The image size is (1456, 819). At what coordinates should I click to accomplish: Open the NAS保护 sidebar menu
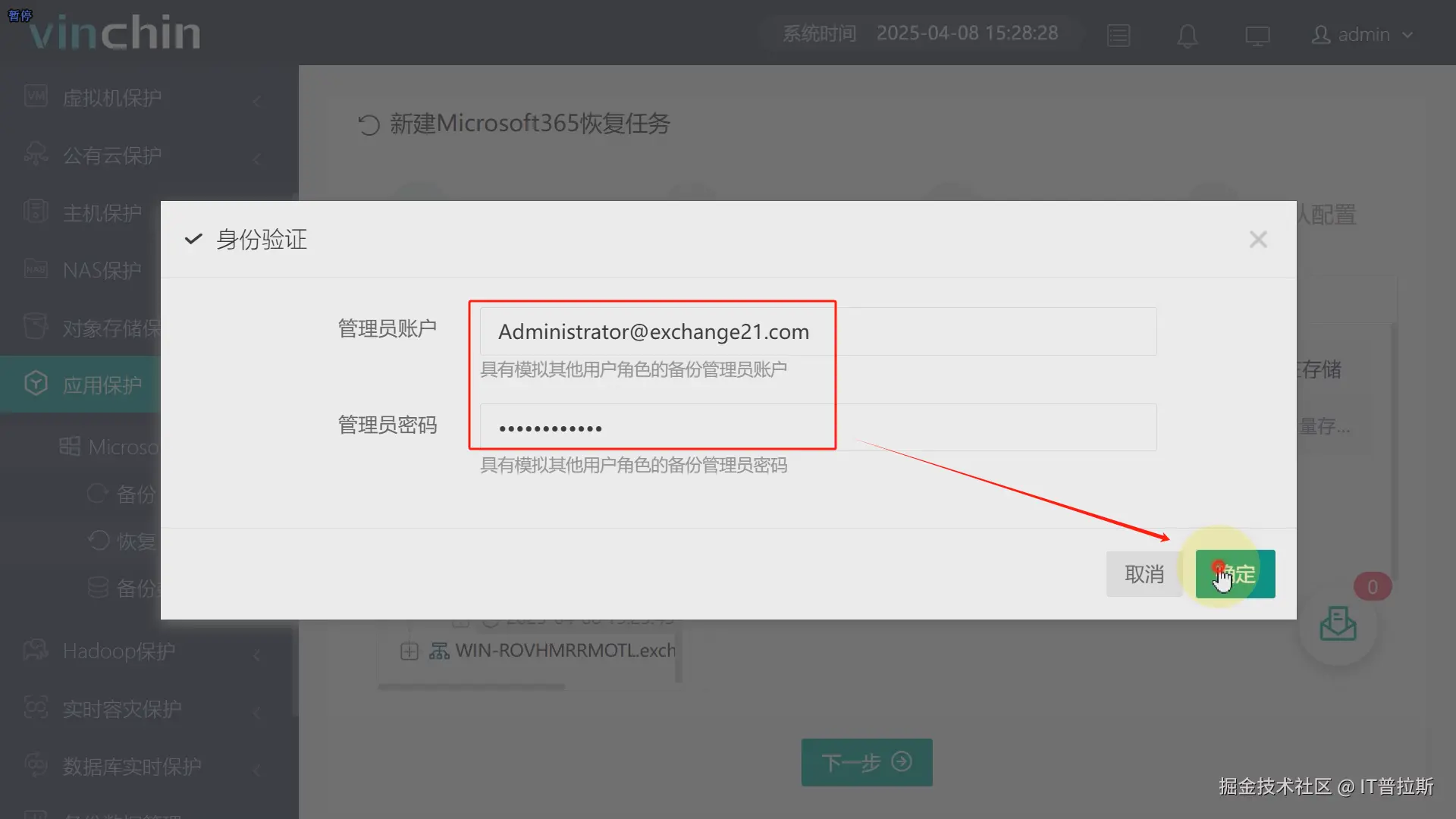click(102, 270)
